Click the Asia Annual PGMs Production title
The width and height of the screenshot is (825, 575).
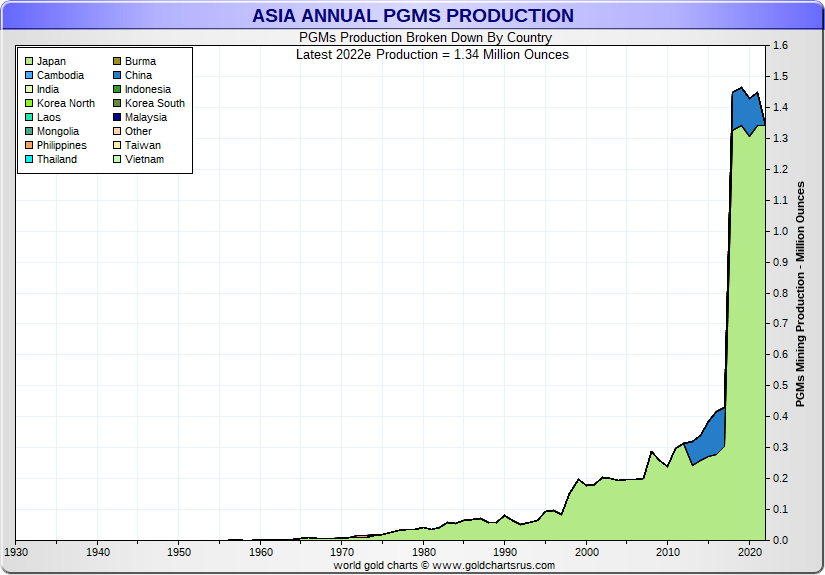click(x=412, y=16)
